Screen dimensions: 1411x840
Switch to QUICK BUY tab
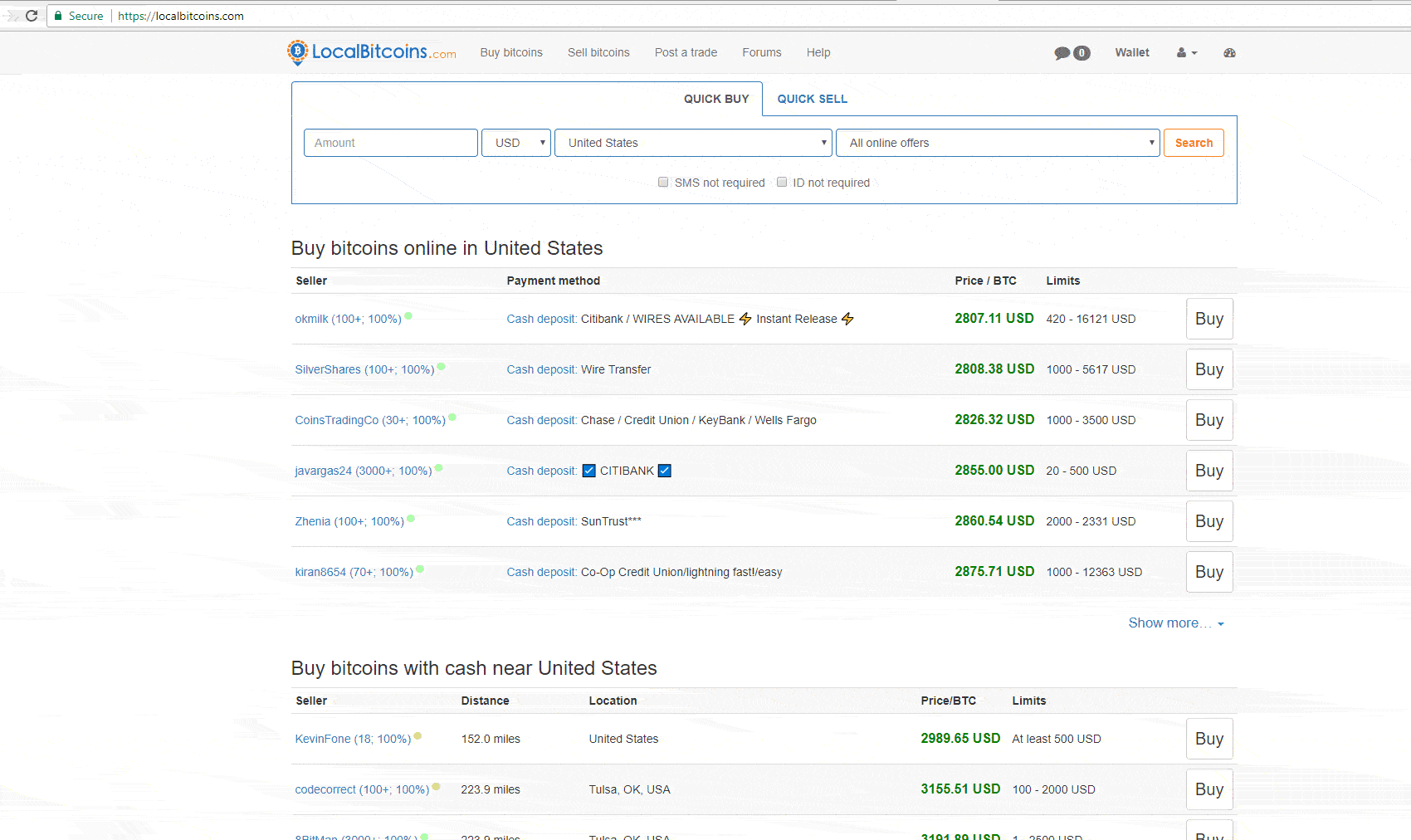click(x=716, y=99)
